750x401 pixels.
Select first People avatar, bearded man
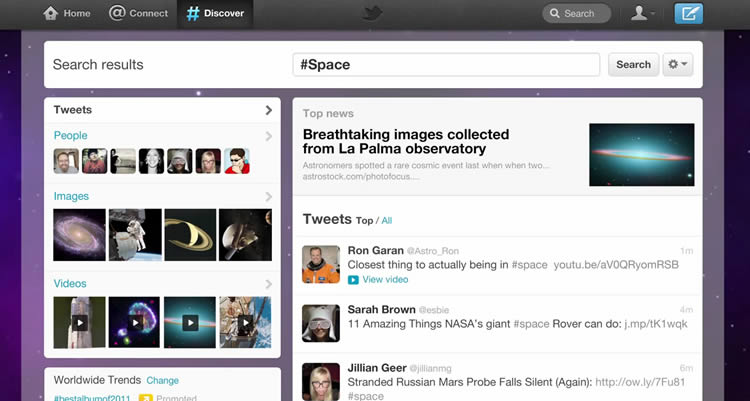click(x=66, y=161)
